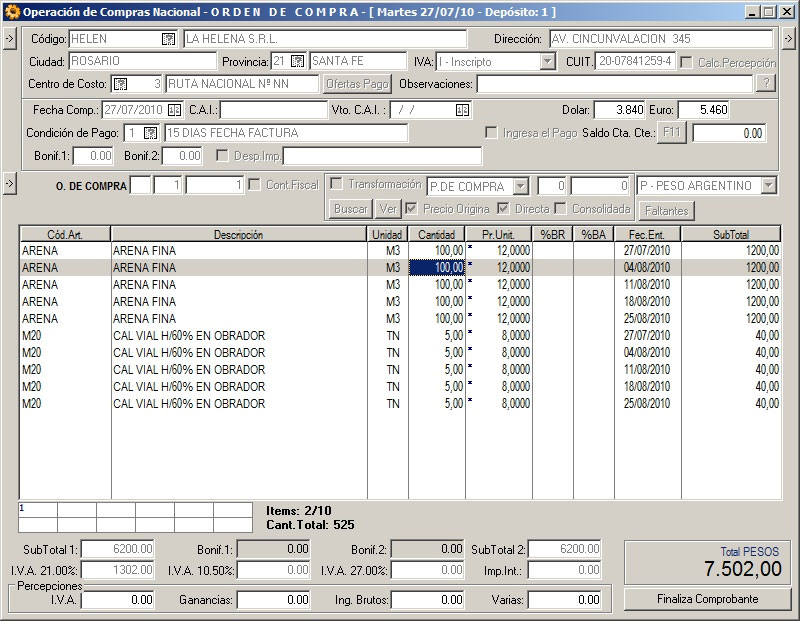Open the Centro de Costo lookup icon
800x621 pixels.
122,83
